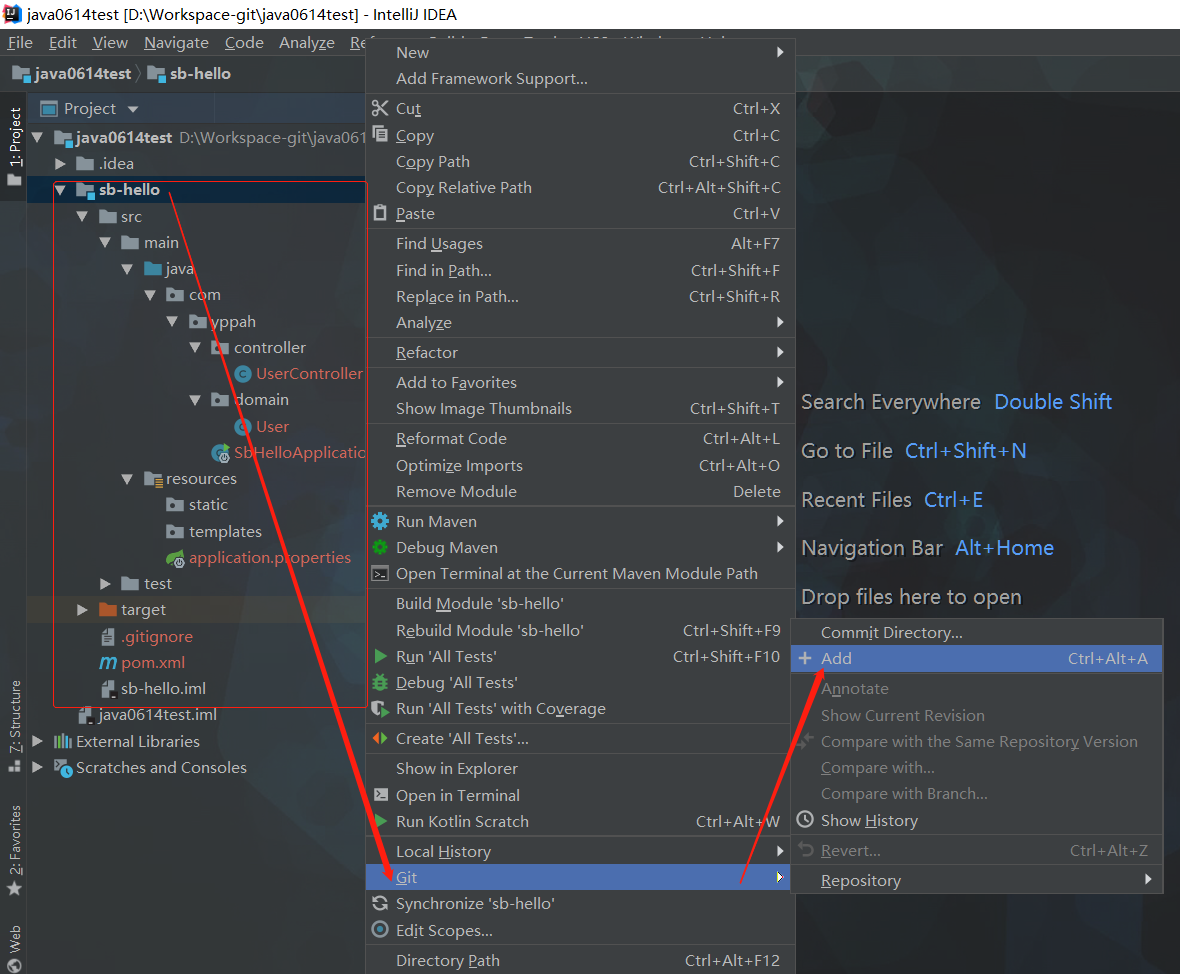
Task: Click the pom.xml Maven file icon
Action: 107,663
